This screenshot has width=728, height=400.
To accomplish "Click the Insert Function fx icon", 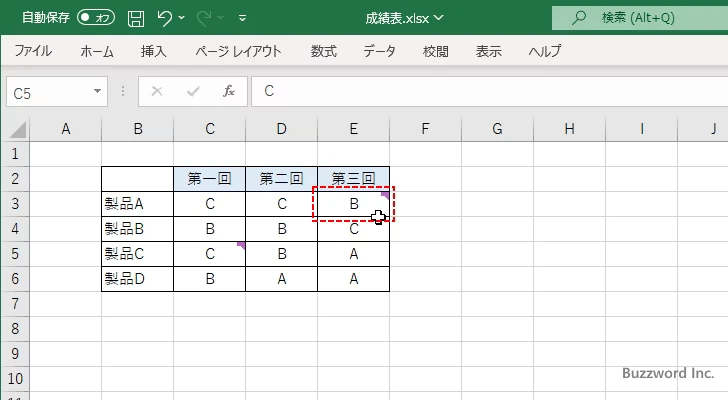I will pyautogui.click(x=228, y=91).
